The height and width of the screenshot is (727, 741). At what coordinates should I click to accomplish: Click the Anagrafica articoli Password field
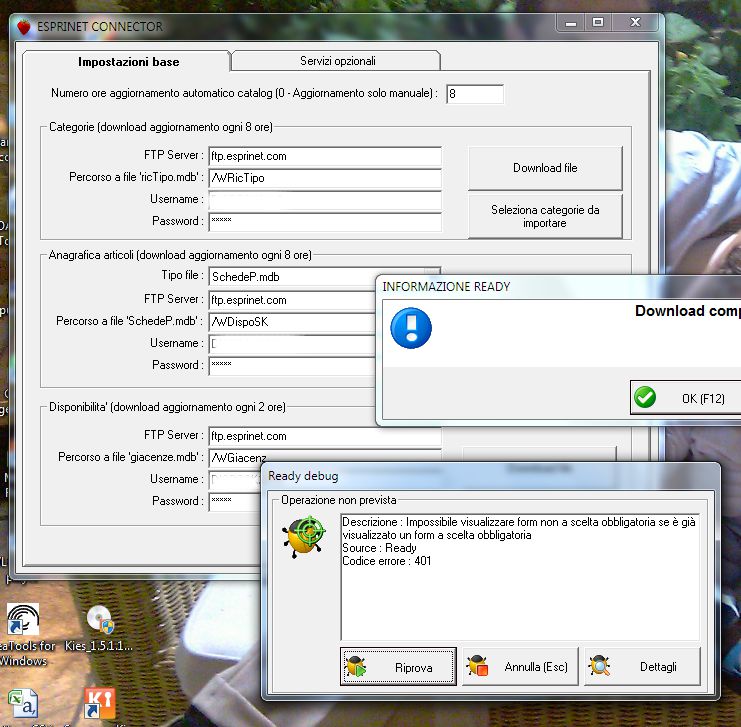(x=292, y=366)
